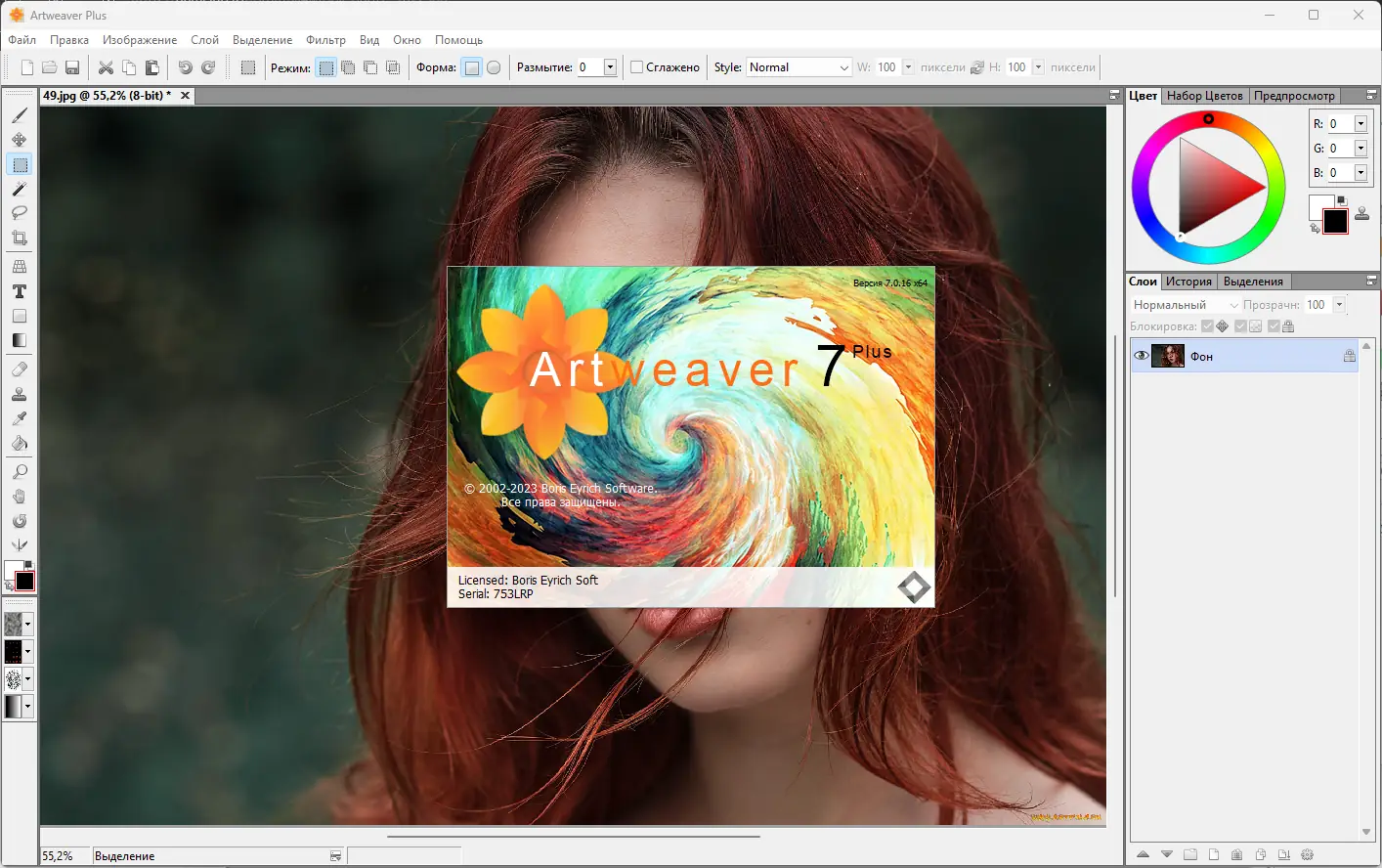The image size is (1382, 868).
Task: Activate the Crop tool
Action: 20,238
